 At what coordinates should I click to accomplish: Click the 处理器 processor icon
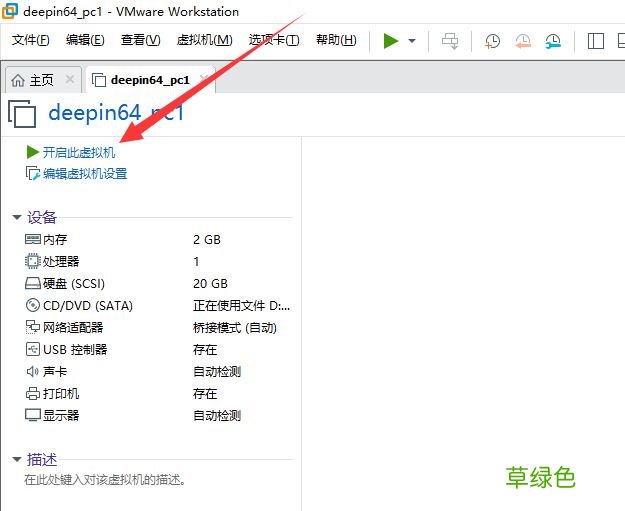pyautogui.click(x=33, y=261)
